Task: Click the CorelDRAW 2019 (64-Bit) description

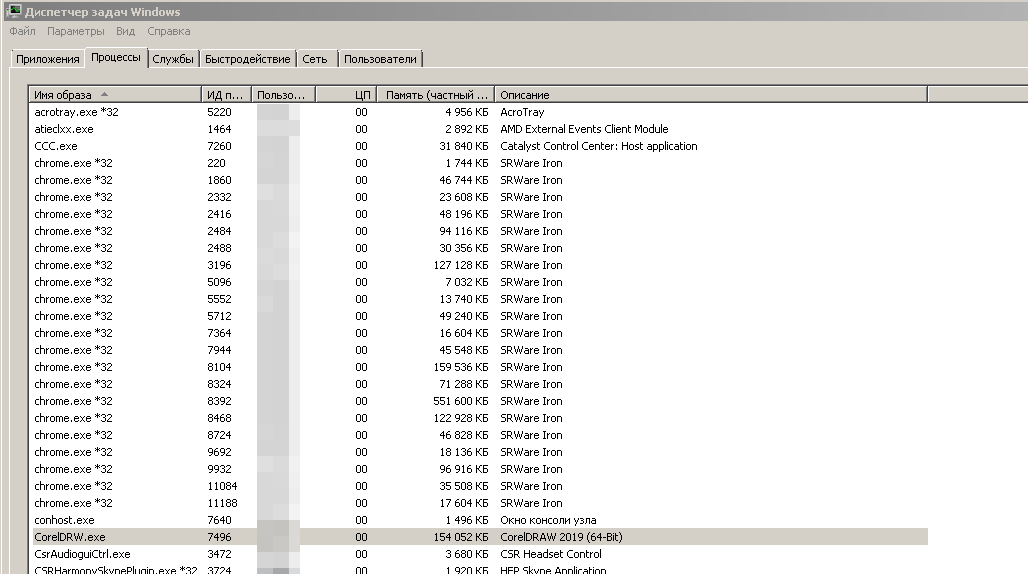Action: tap(561, 537)
